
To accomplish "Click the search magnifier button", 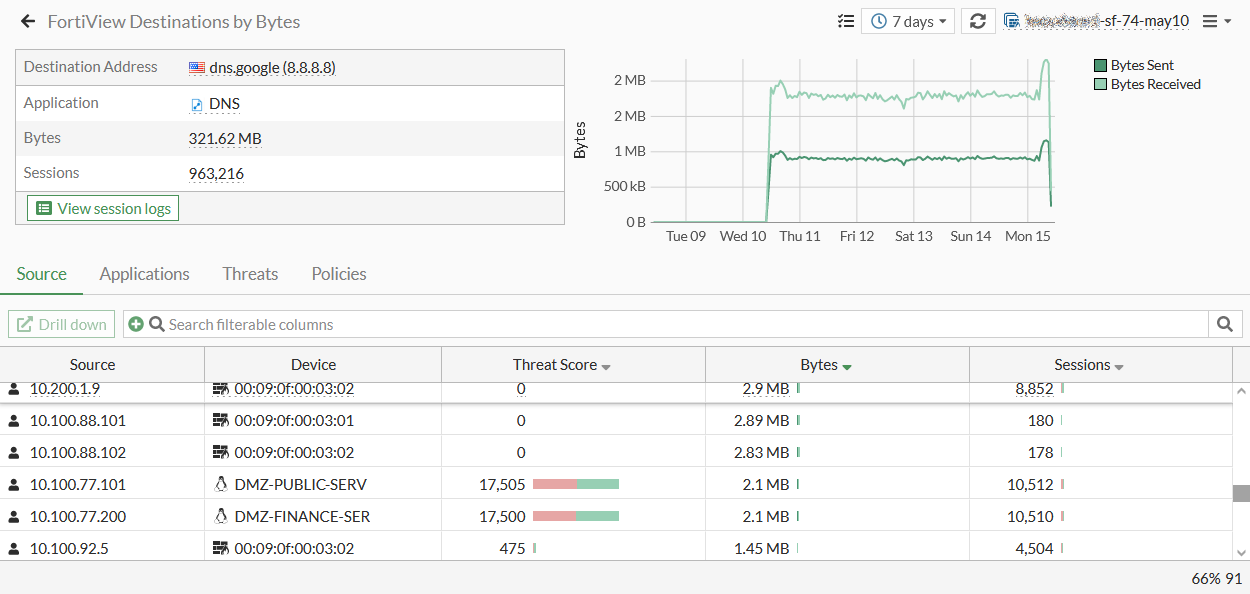I will [x=1225, y=324].
